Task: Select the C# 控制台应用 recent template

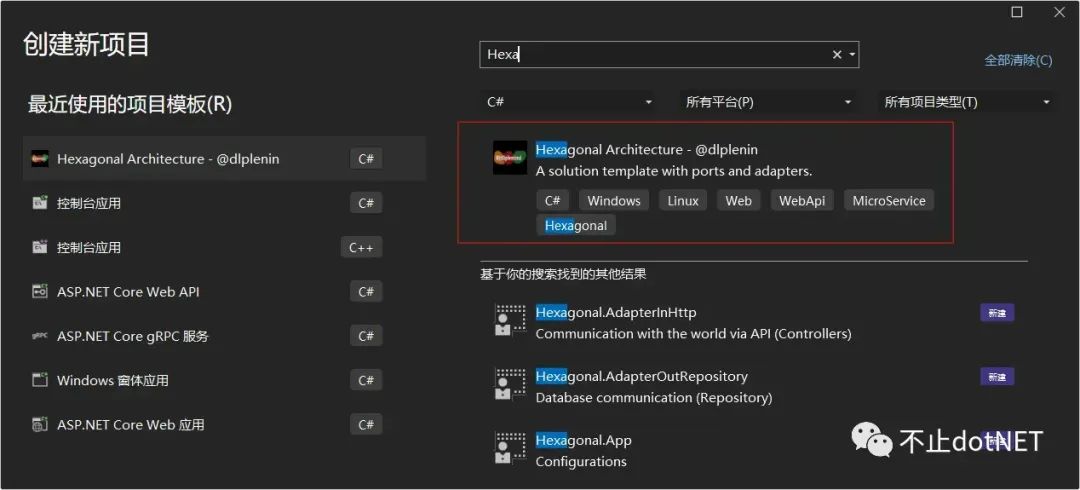Action: (225, 203)
